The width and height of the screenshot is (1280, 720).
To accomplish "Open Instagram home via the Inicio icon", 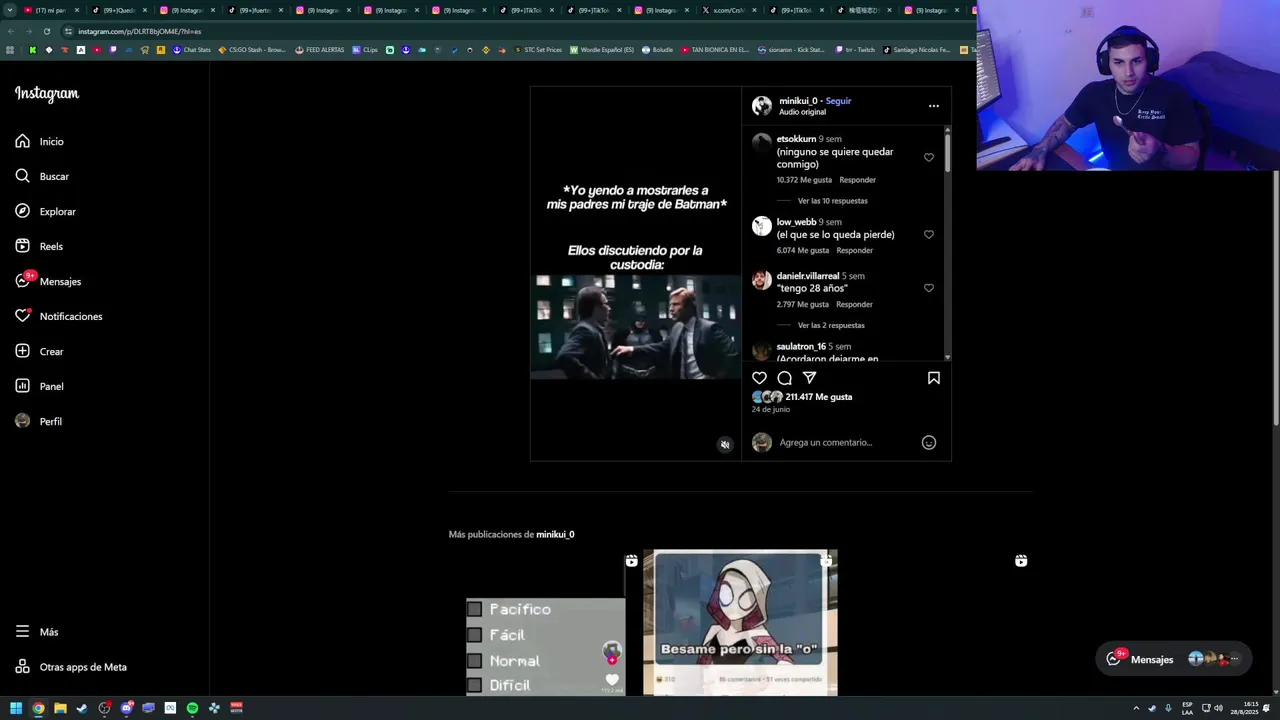I will pyautogui.click(x=22, y=141).
